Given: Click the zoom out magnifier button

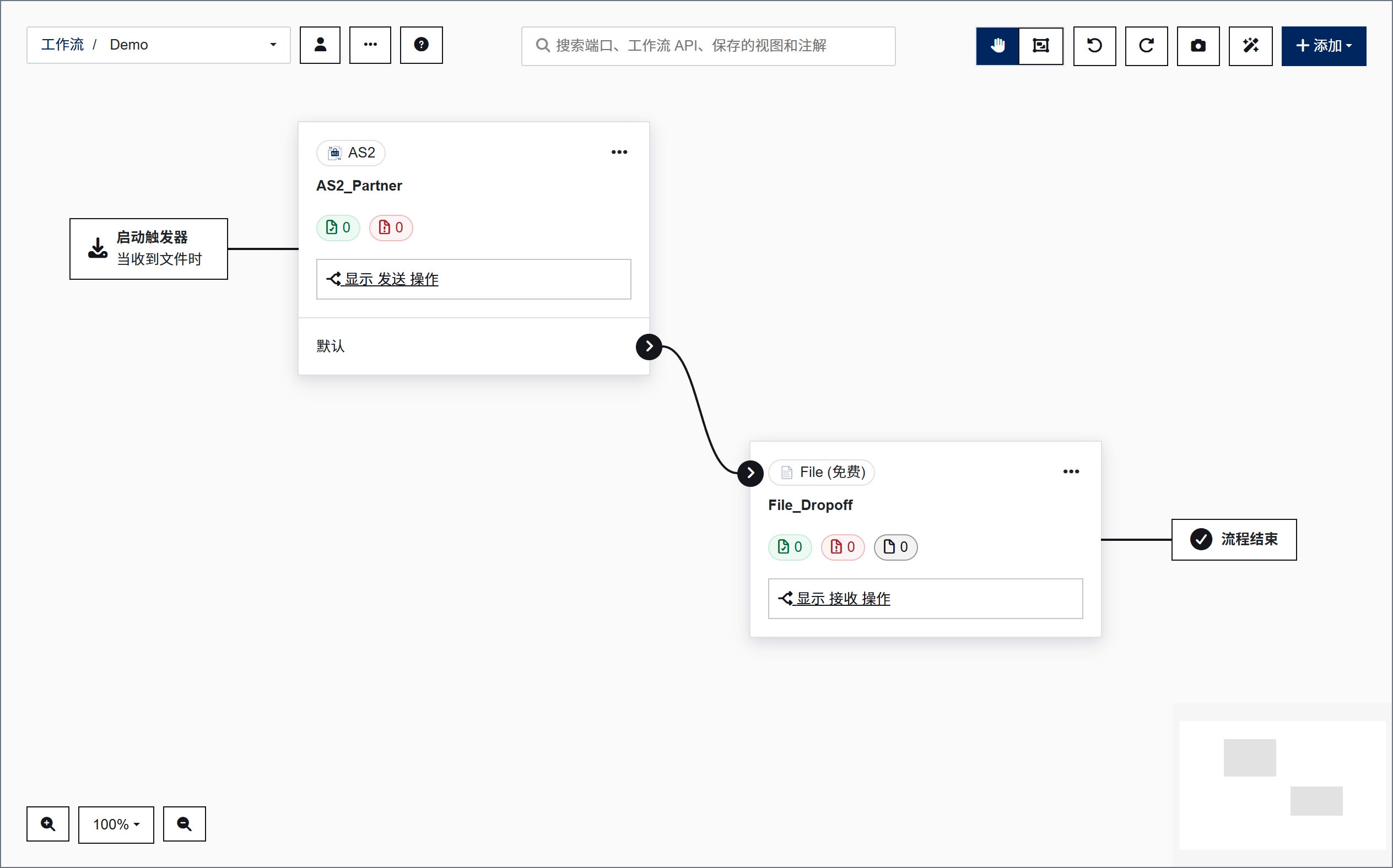Looking at the screenshot, I should 184,824.
